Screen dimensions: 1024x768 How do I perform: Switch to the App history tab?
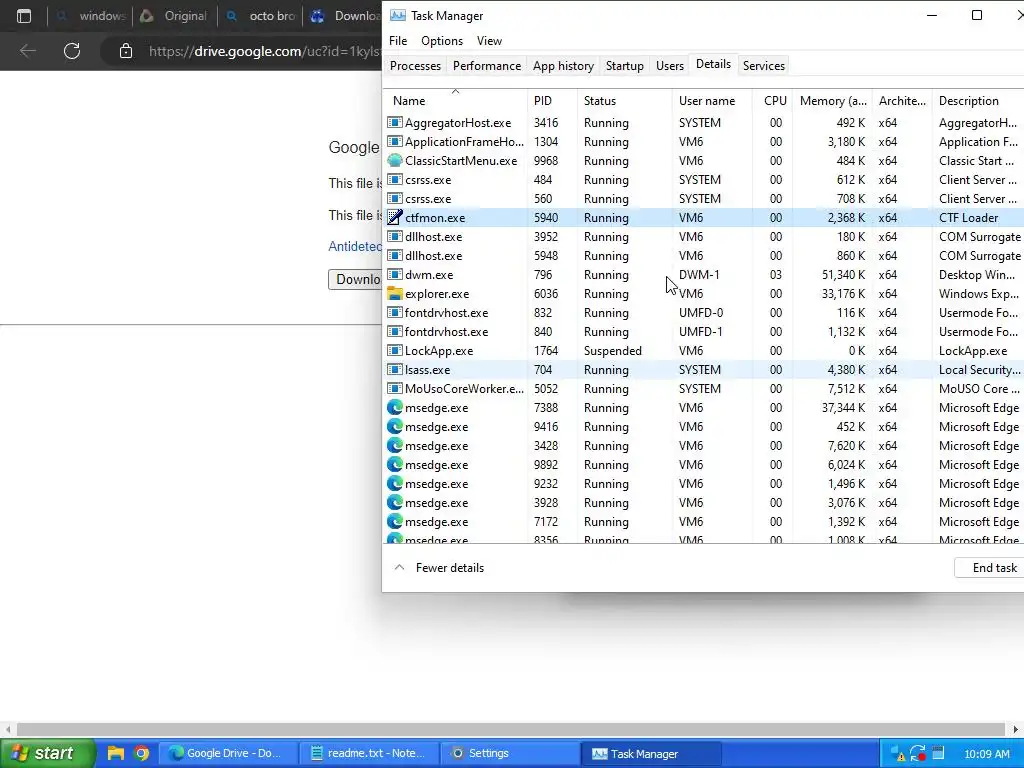pos(563,65)
